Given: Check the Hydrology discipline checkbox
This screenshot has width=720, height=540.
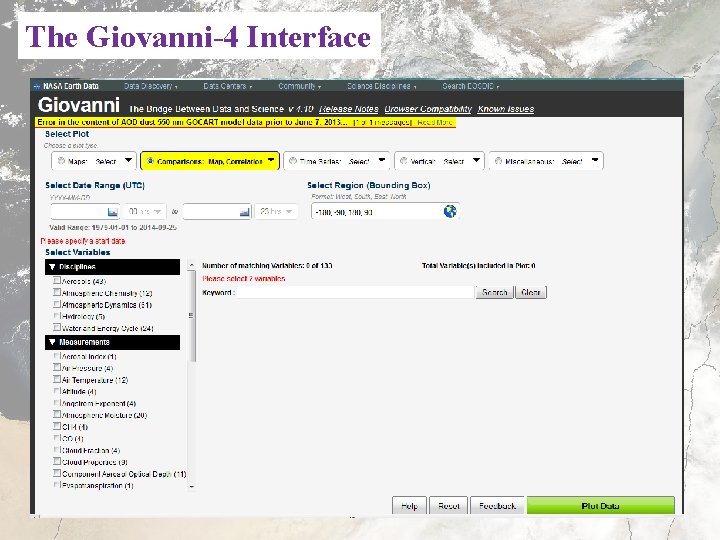Looking at the screenshot, I should 57,316.
